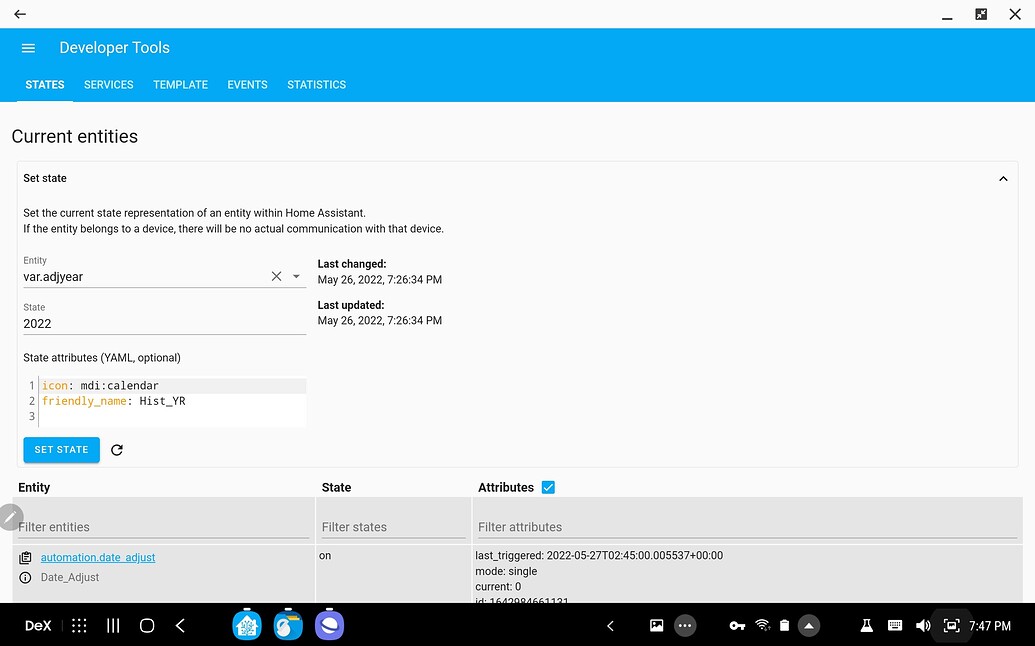Click the info icon beside Date_Adjust
The image size is (1035, 646).
coord(24,577)
